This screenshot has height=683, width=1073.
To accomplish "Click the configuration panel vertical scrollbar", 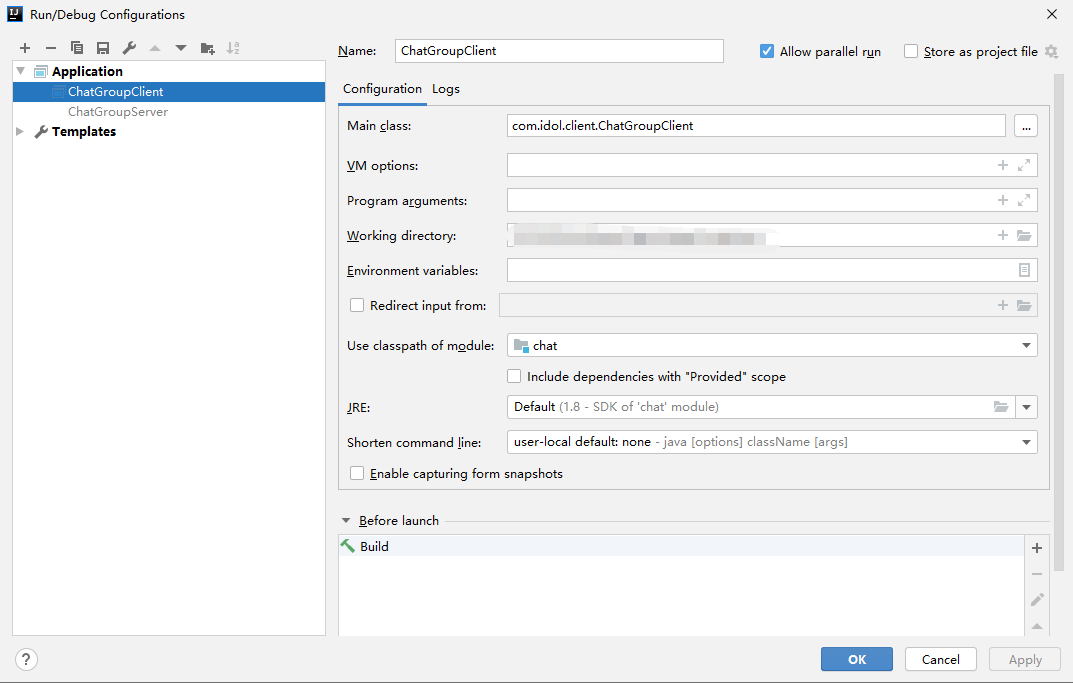I will point(1059,322).
